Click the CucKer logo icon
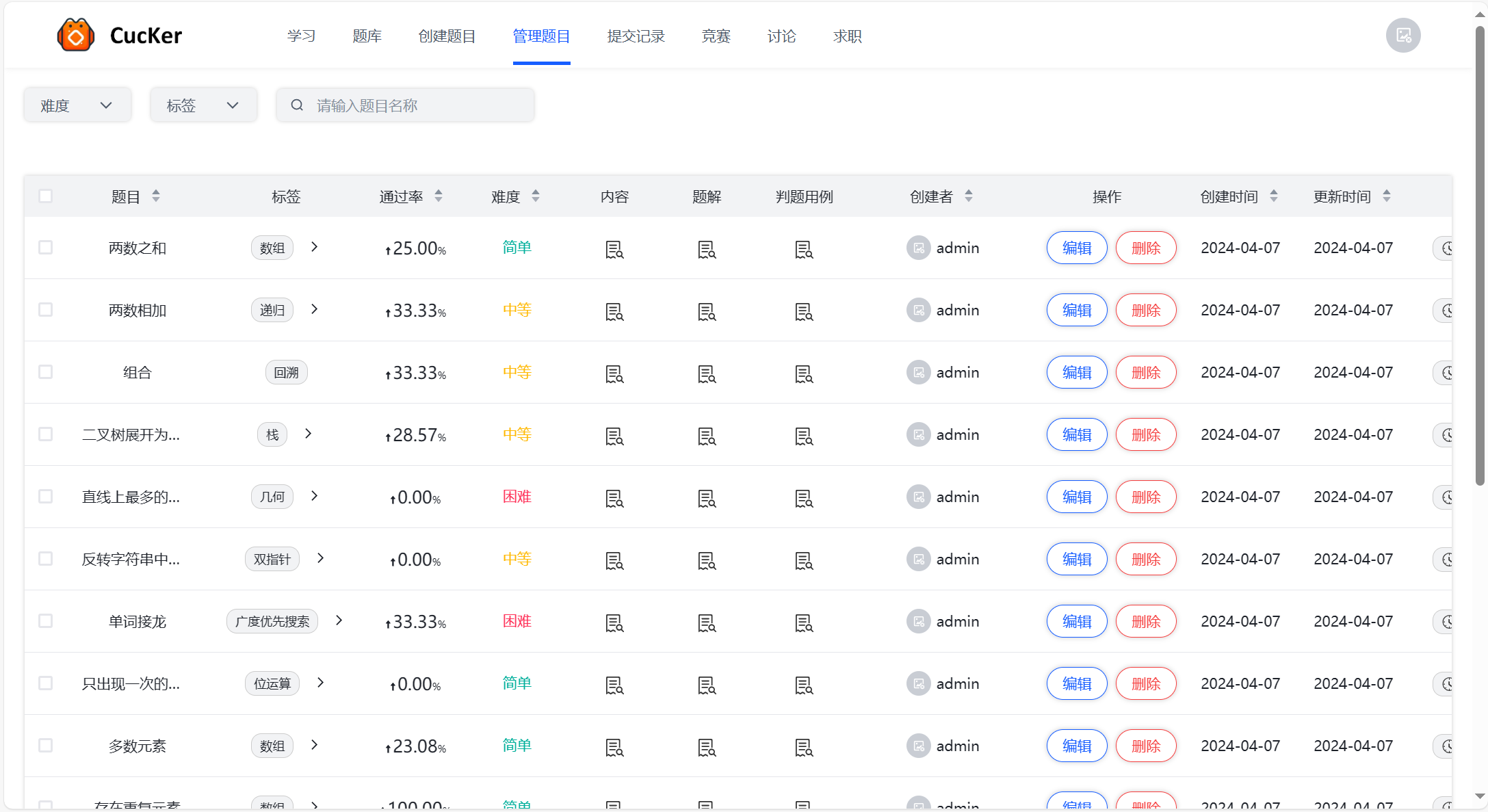This screenshot has height=812, width=1488. click(75, 35)
